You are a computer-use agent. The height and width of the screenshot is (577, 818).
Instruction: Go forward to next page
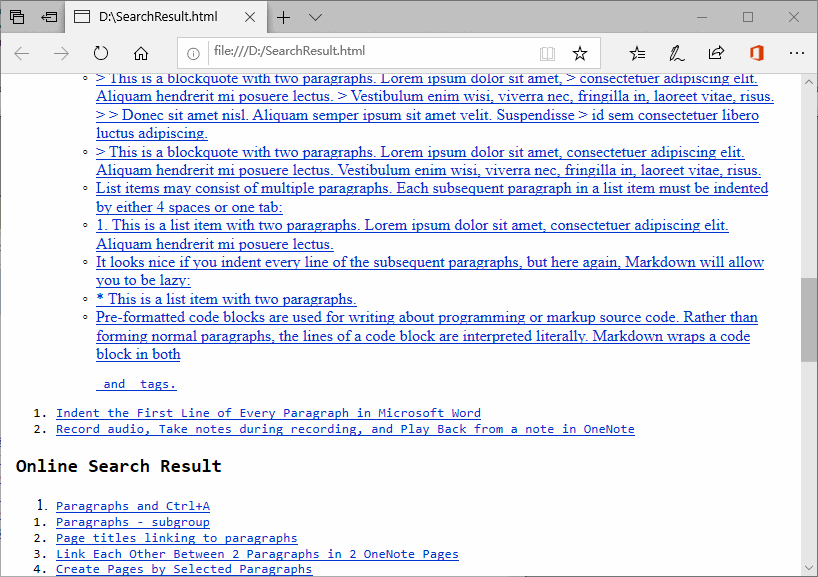61,53
